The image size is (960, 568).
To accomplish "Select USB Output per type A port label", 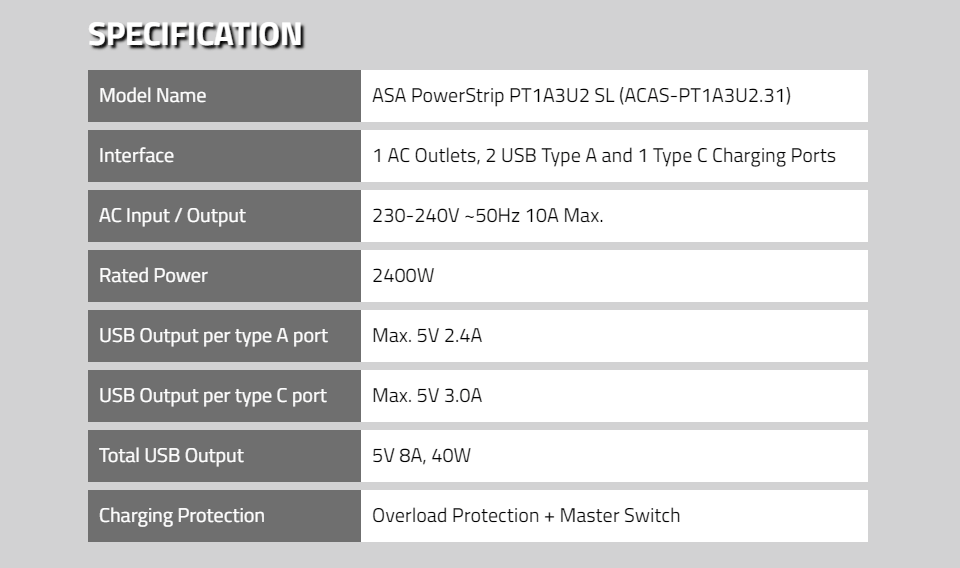I will tap(213, 335).
